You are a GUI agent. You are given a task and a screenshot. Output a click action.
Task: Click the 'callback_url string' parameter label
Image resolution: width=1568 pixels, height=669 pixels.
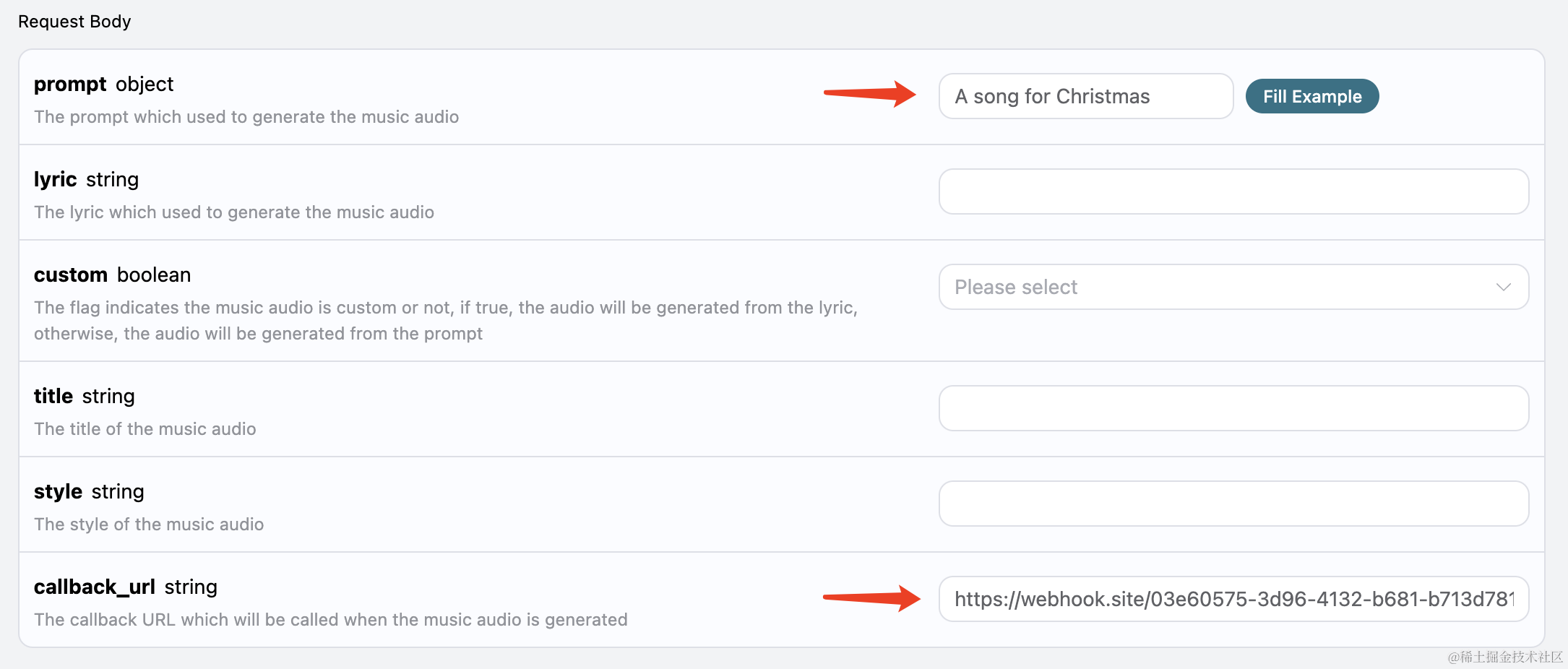125,587
